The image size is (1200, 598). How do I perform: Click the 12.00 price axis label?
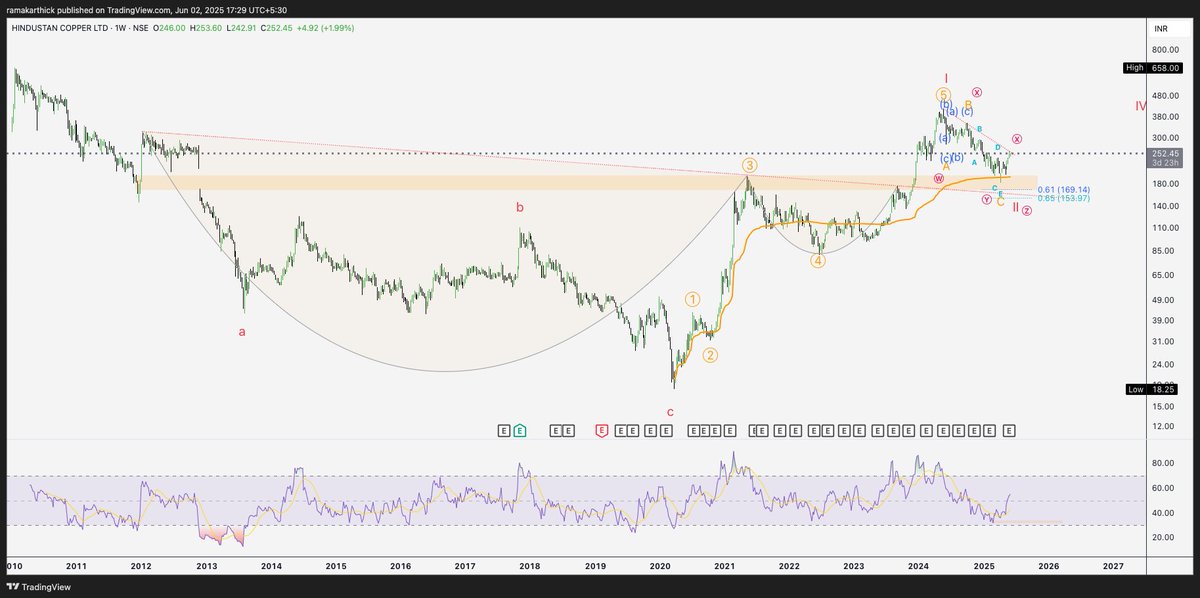click(x=1161, y=427)
